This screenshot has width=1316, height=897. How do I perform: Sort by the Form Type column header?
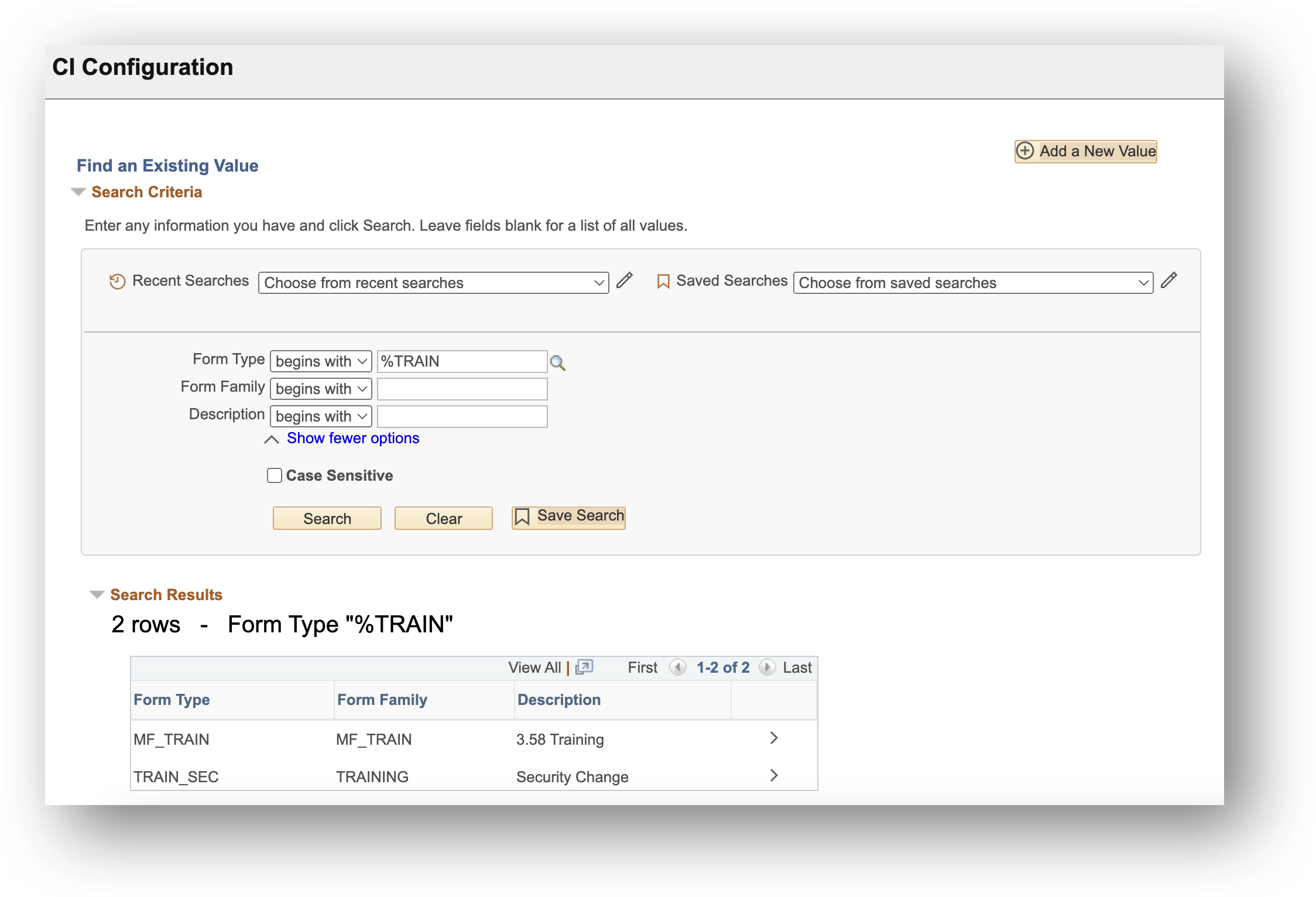point(172,700)
